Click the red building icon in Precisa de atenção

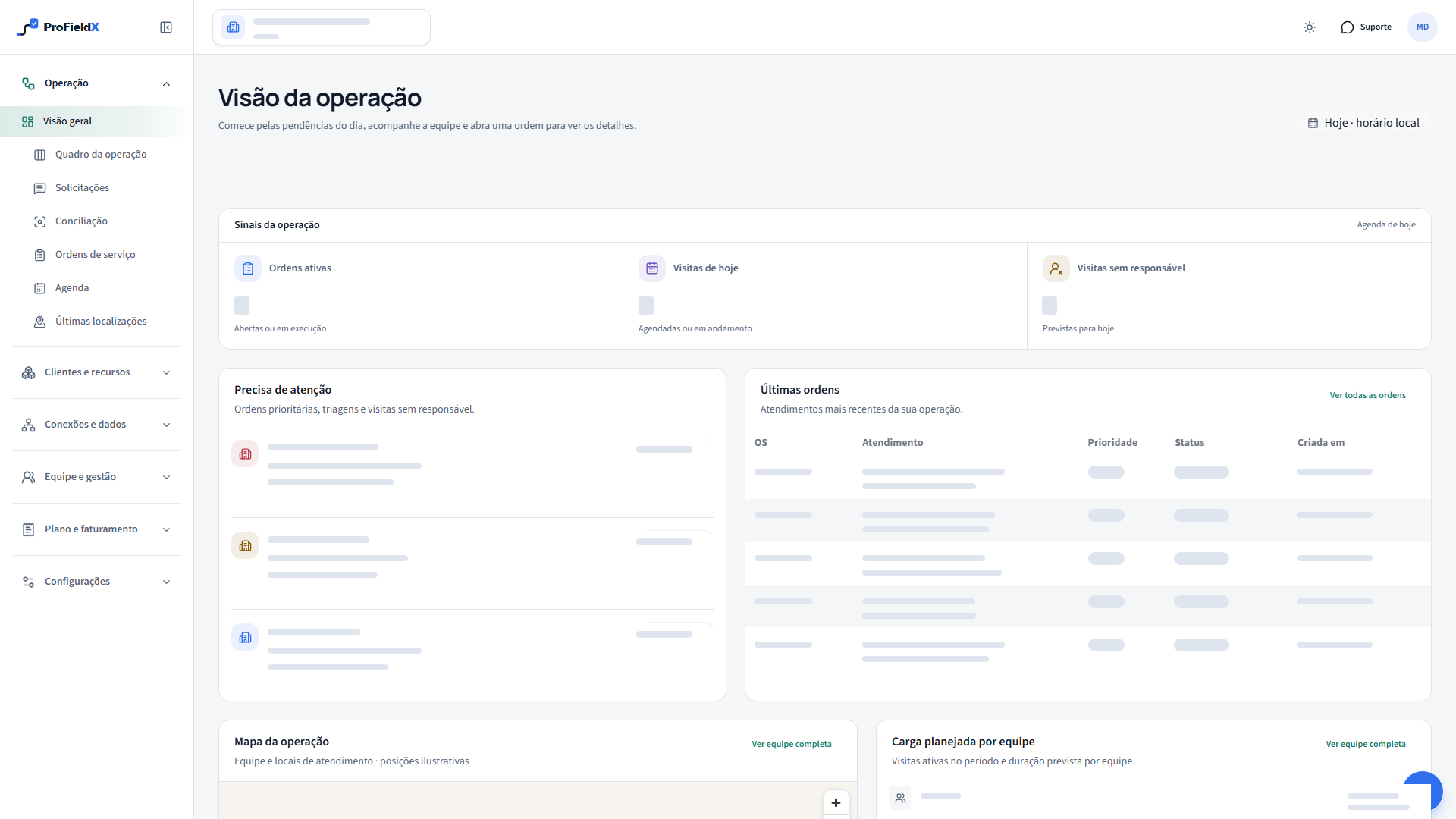click(x=245, y=454)
